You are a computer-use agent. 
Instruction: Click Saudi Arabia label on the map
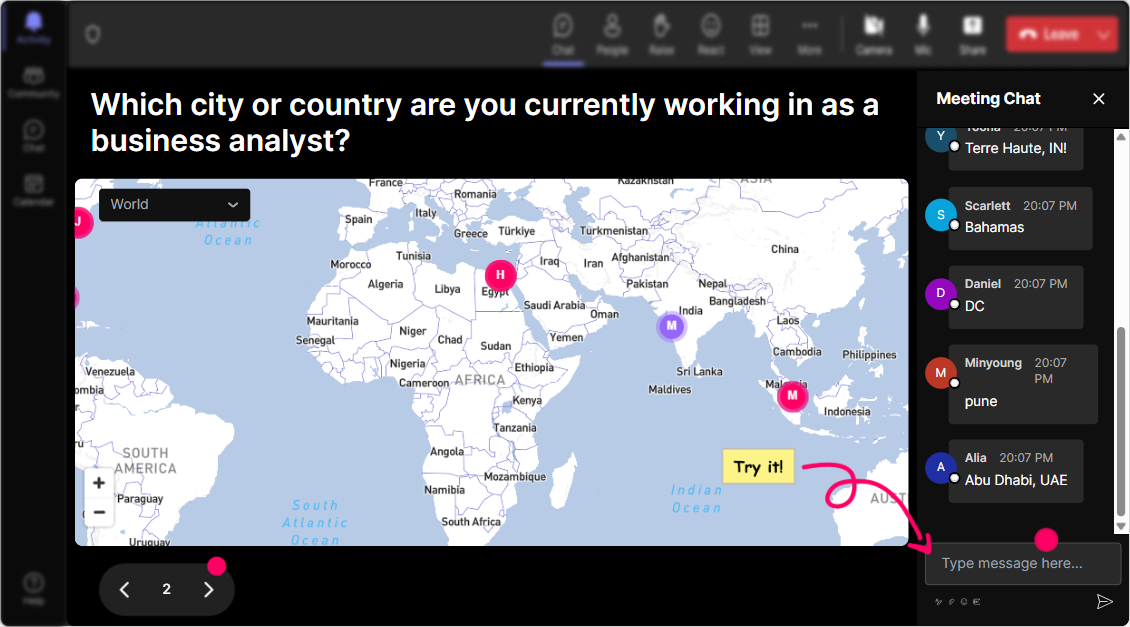[x=554, y=306]
